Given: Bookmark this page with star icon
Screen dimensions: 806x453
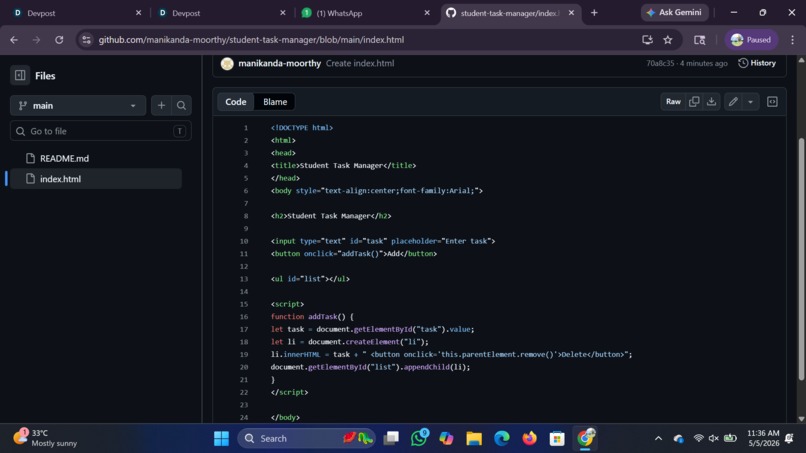Looking at the screenshot, I should point(668,40).
